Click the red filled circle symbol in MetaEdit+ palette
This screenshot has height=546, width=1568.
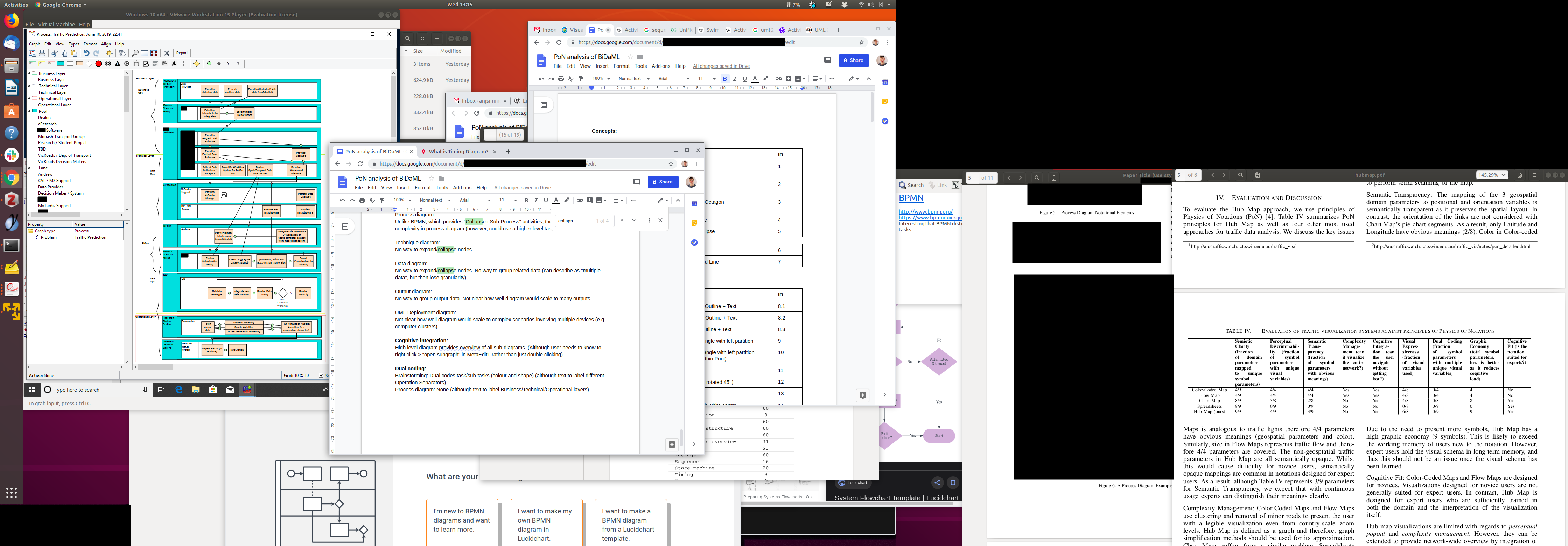point(99,63)
